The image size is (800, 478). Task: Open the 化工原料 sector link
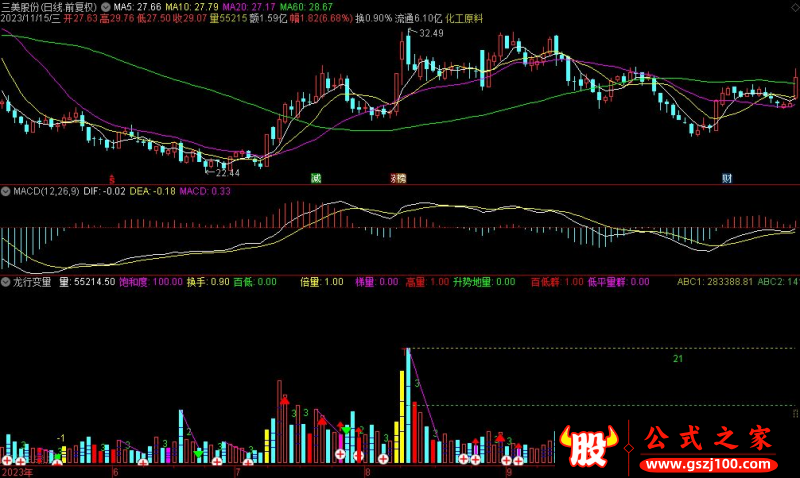464,18
